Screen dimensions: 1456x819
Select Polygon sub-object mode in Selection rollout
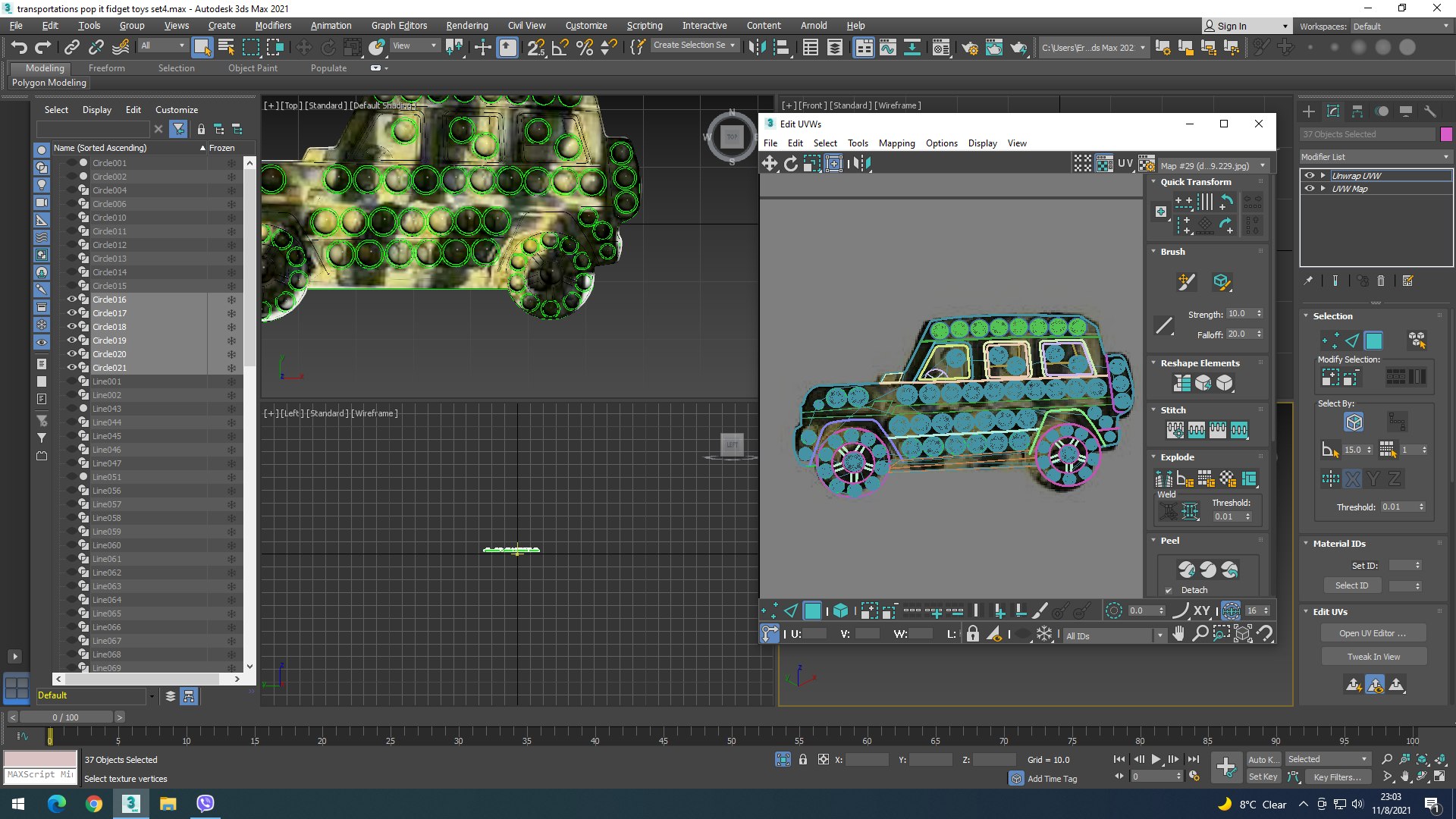[1373, 340]
